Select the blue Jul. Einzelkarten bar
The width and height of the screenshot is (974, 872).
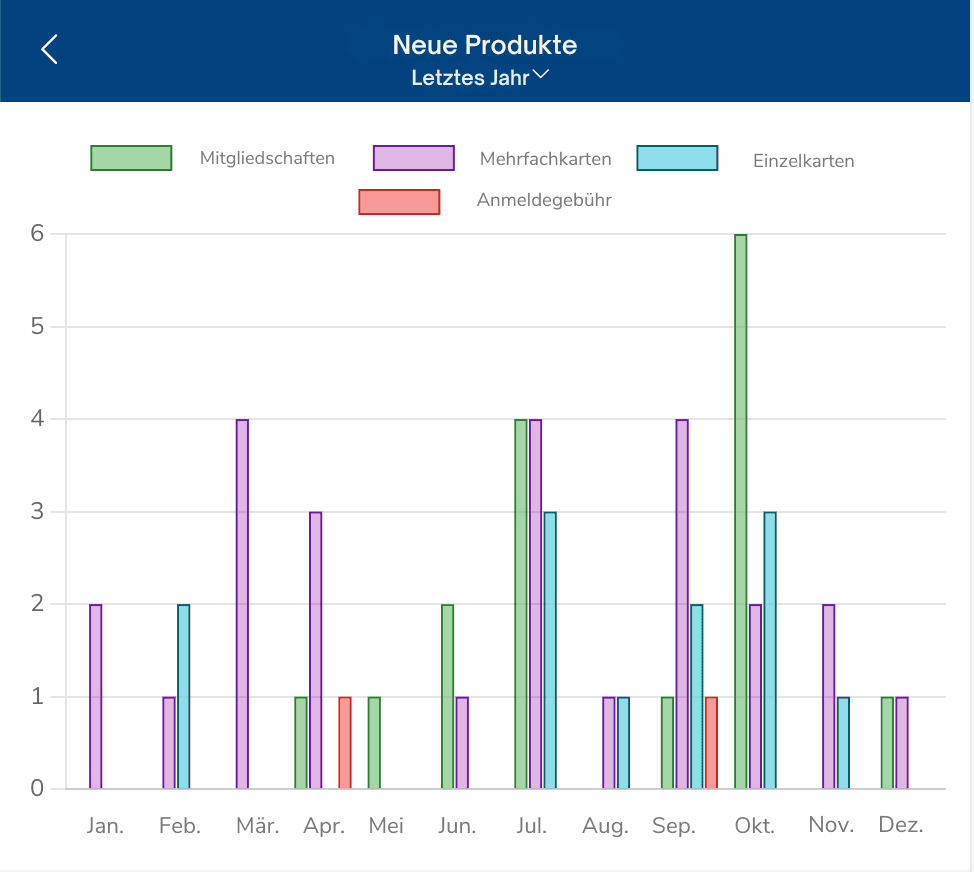pyautogui.click(x=550, y=650)
